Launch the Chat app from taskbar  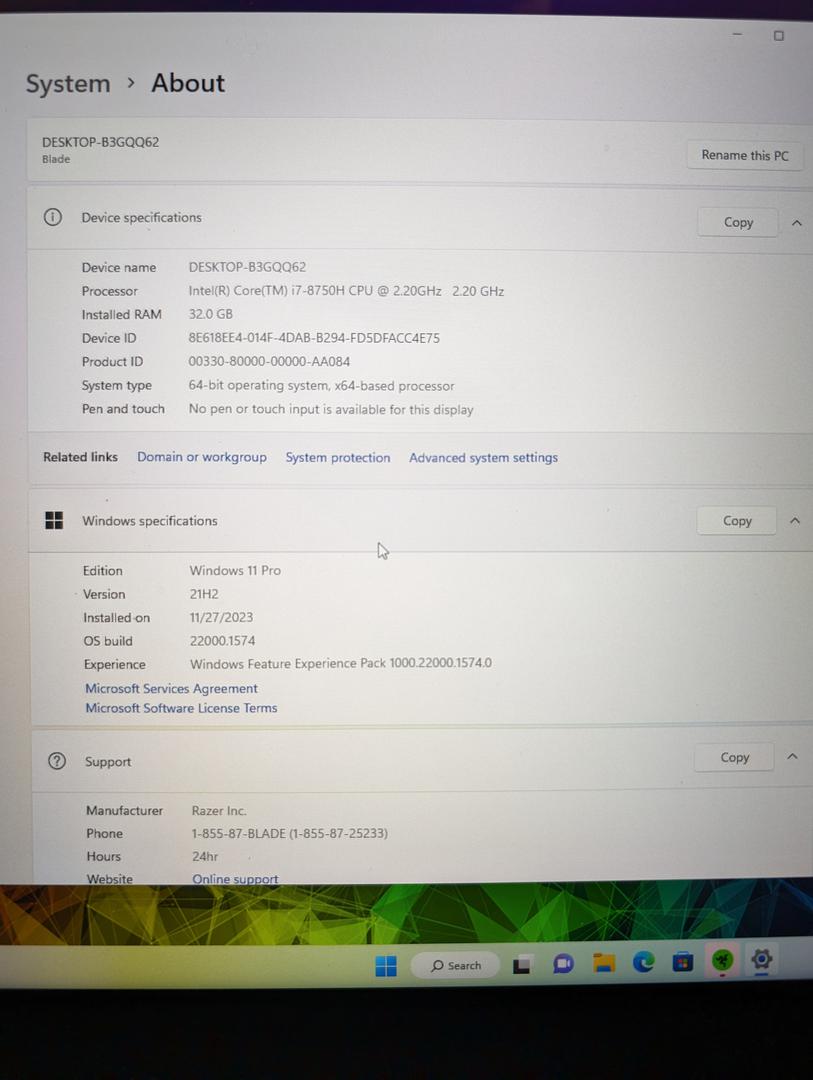pyautogui.click(x=563, y=964)
